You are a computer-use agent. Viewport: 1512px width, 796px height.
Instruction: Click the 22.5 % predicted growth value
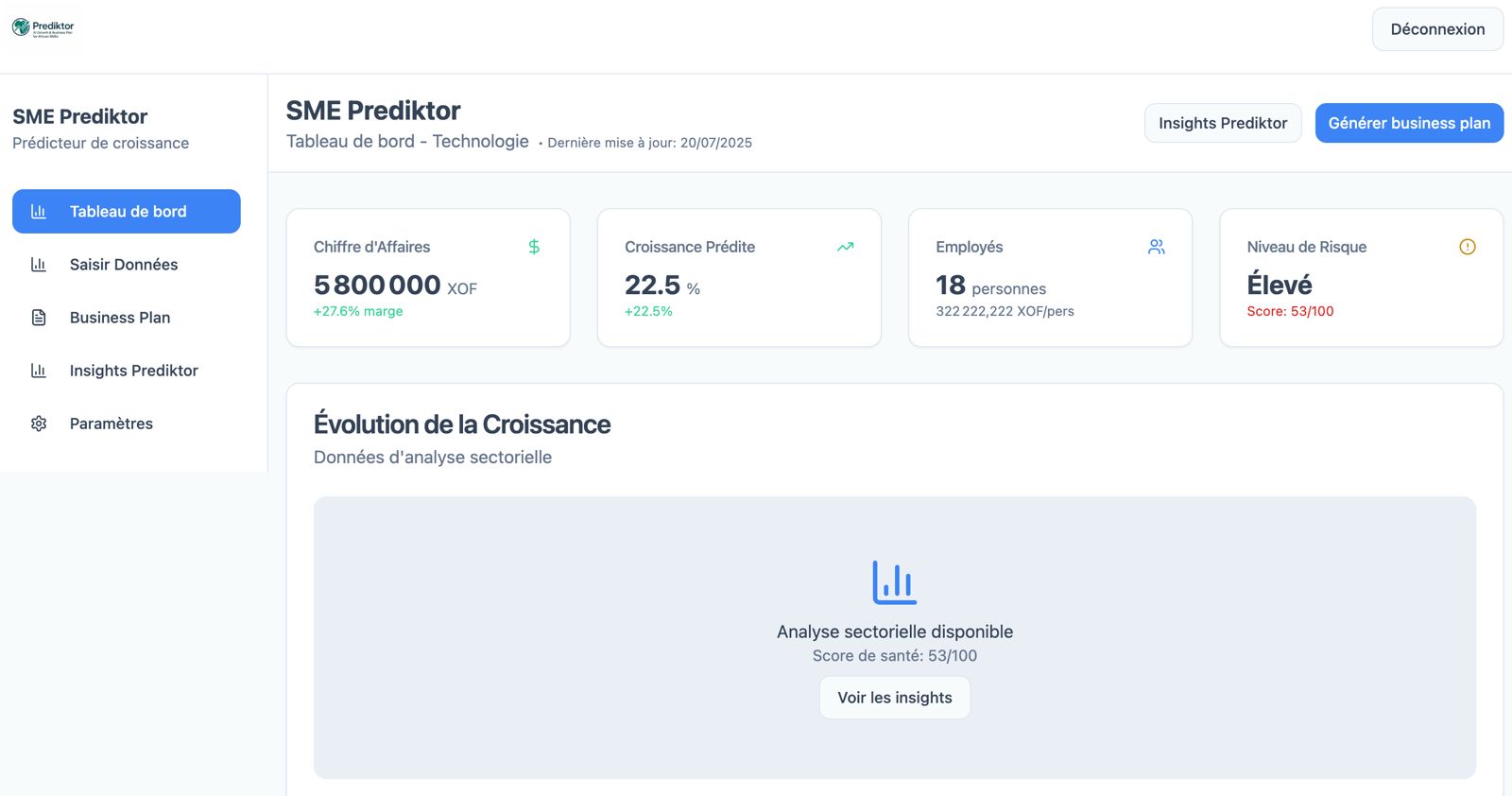click(662, 285)
